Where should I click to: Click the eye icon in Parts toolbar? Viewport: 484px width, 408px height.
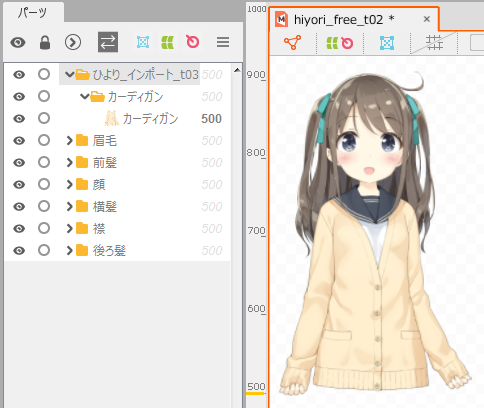pos(18,42)
